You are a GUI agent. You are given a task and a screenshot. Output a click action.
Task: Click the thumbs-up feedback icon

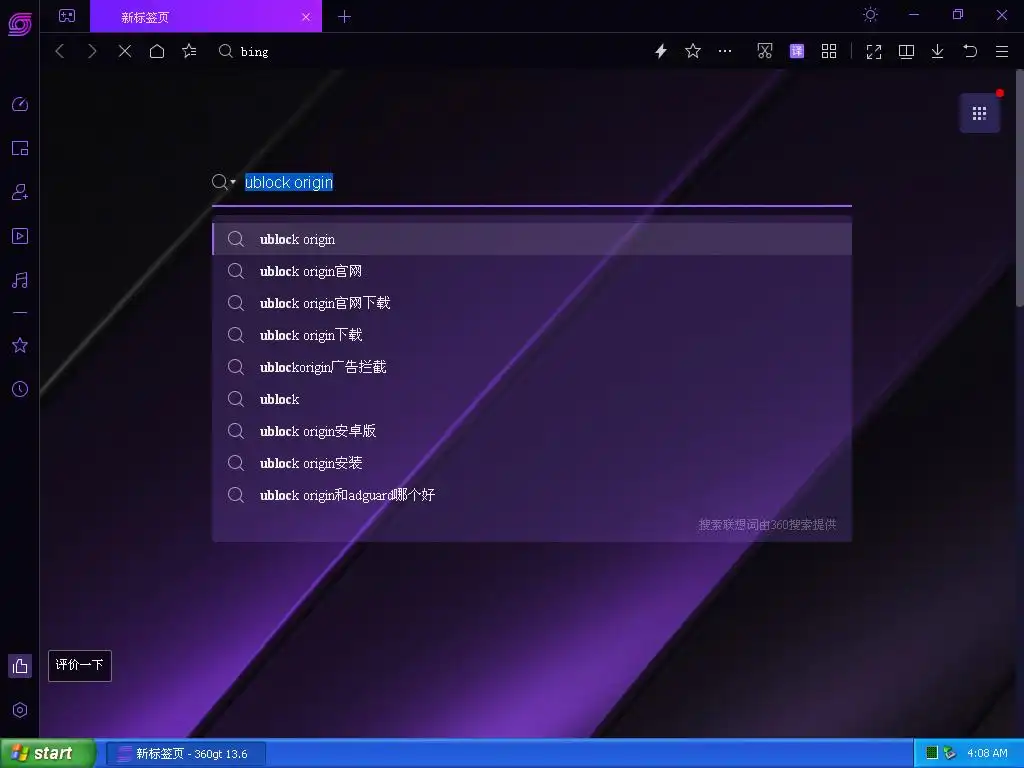point(20,666)
